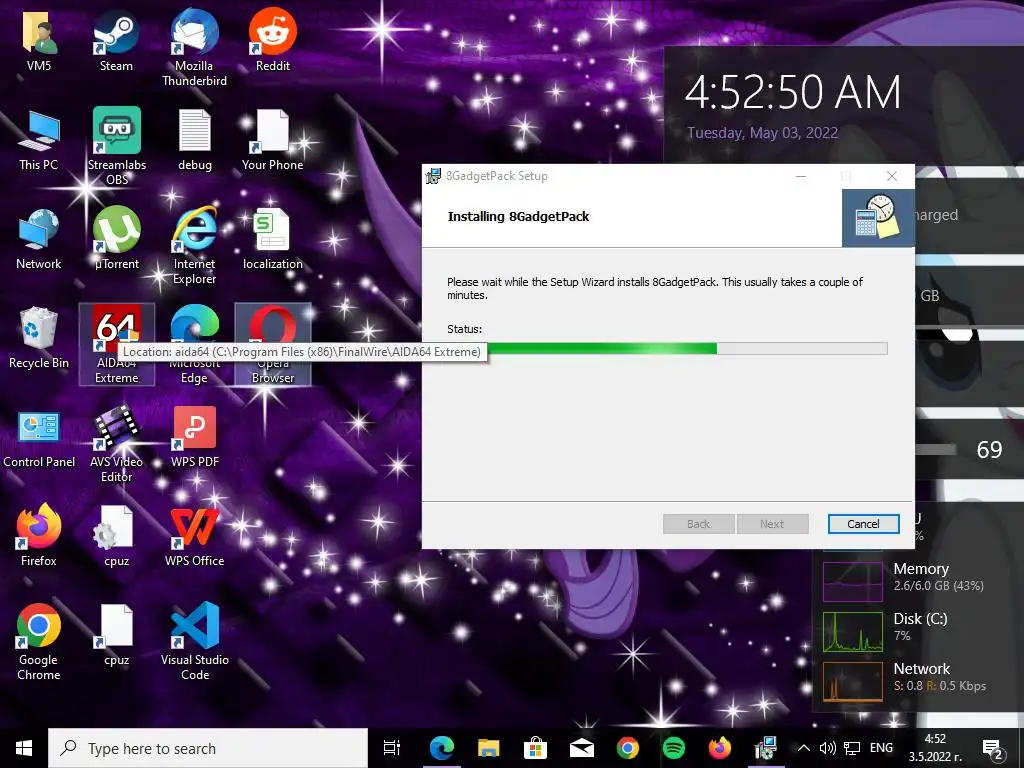
Task: Launch Steam from the desktop
Action: pos(116,40)
